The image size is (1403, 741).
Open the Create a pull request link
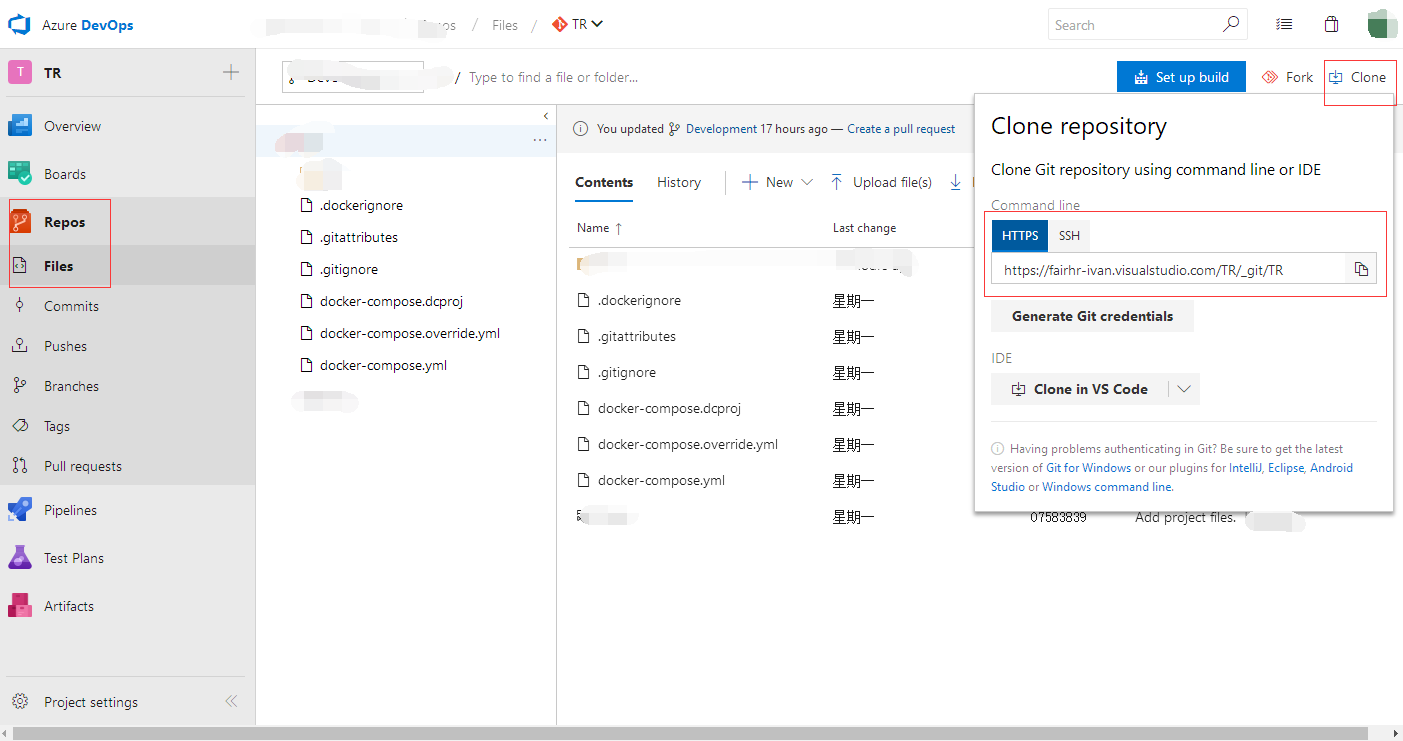click(x=901, y=129)
